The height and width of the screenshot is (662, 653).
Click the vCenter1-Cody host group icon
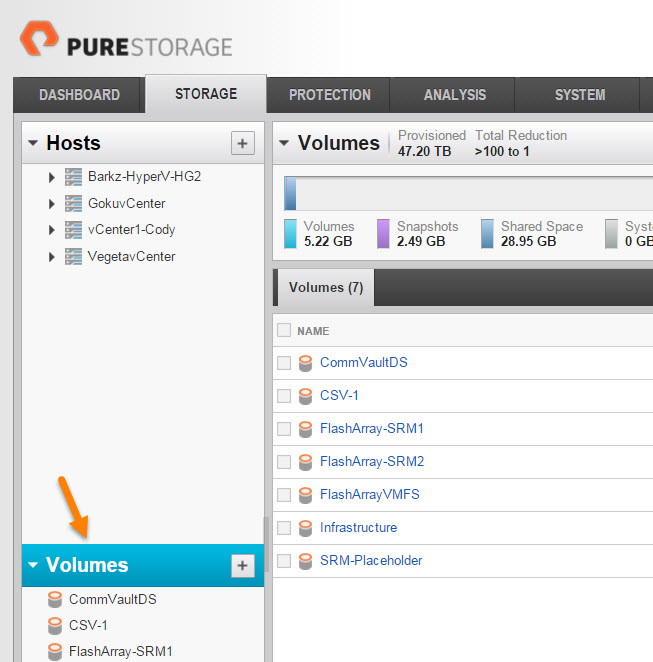click(73, 230)
